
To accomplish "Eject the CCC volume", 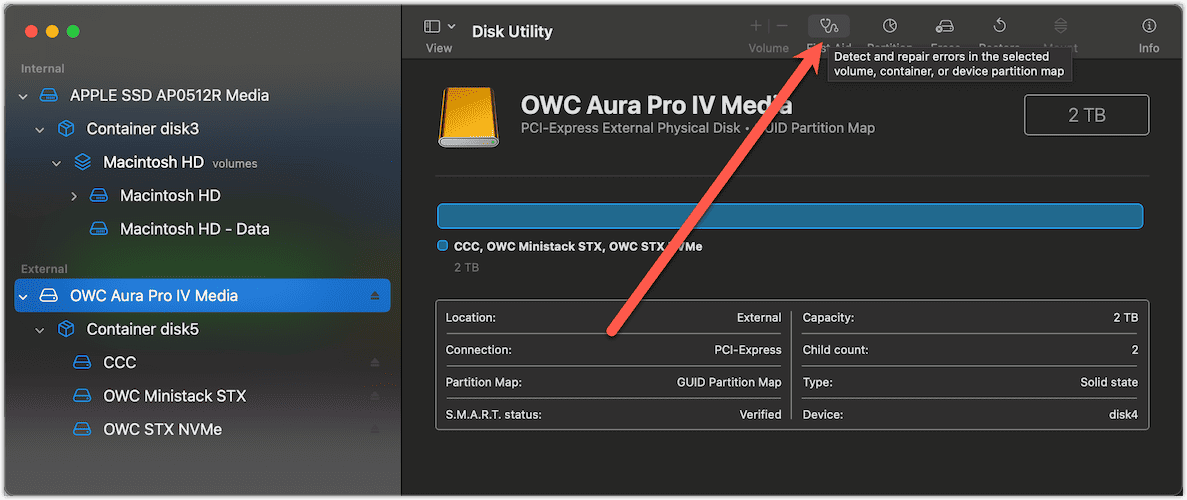I will click(x=375, y=362).
